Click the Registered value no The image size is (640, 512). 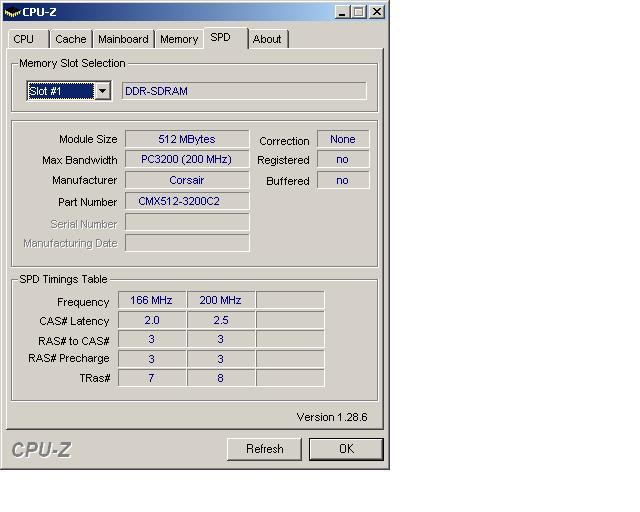click(x=343, y=159)
